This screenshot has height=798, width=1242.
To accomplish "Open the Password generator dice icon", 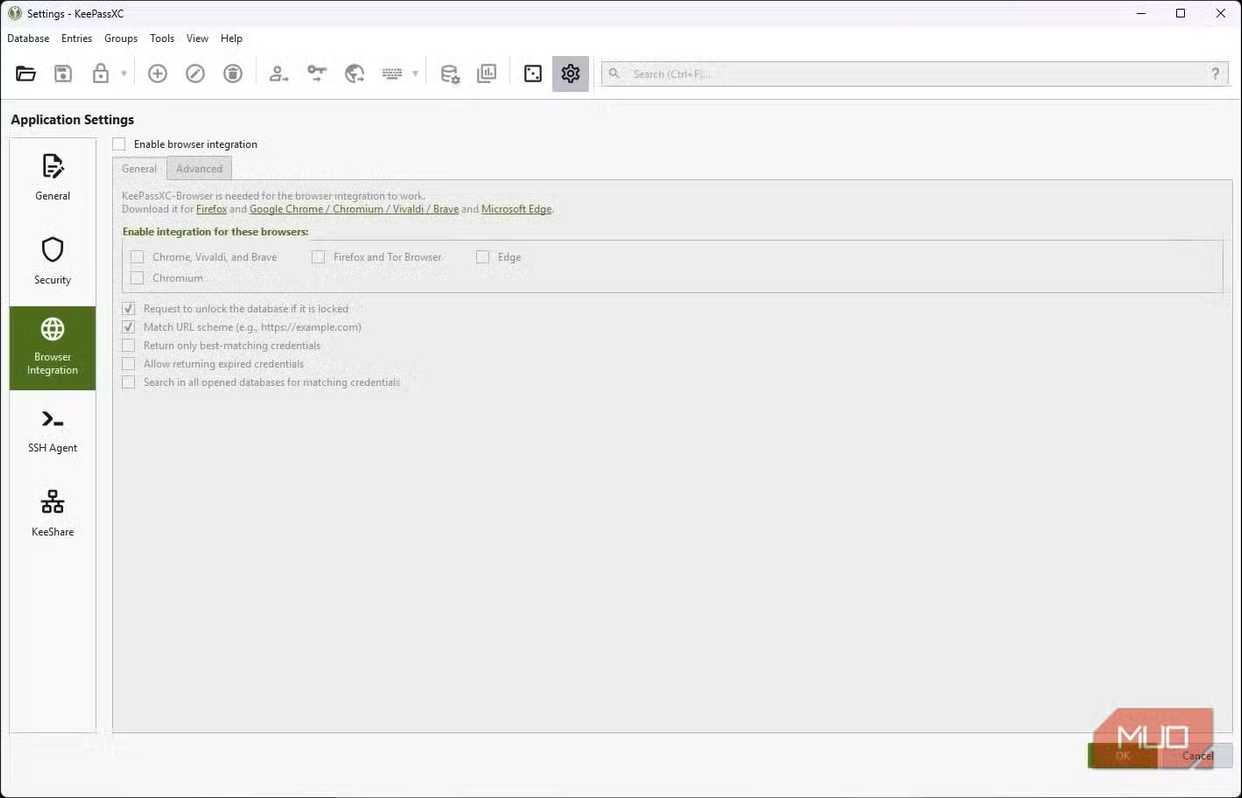I will pyautogui.click(x=533, y=73).
